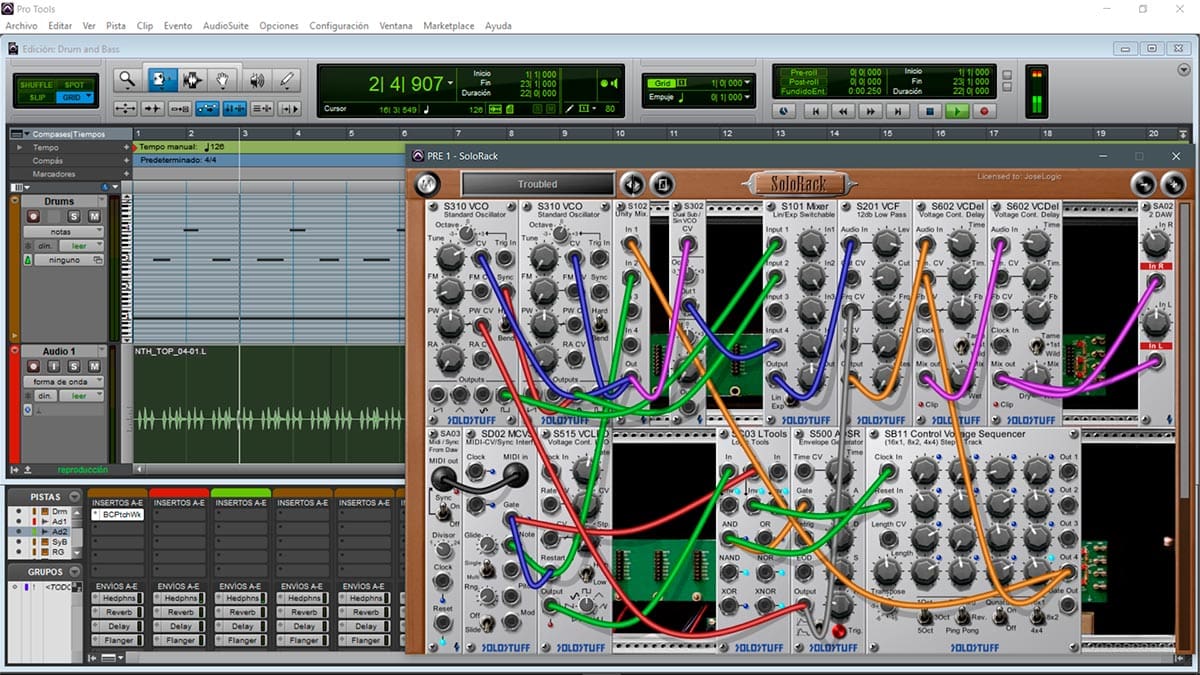Open the GRUPOS list options menu
1200x675 pixels.
point(74,571)
